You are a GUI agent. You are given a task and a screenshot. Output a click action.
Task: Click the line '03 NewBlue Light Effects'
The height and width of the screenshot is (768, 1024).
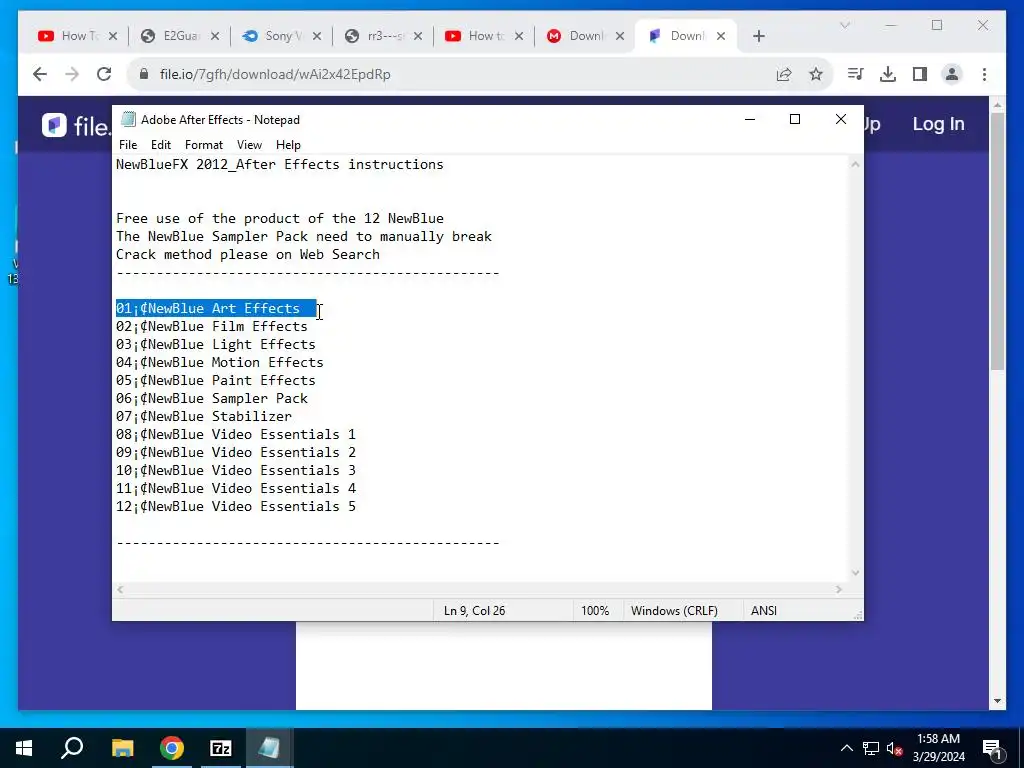click(216, 344)
